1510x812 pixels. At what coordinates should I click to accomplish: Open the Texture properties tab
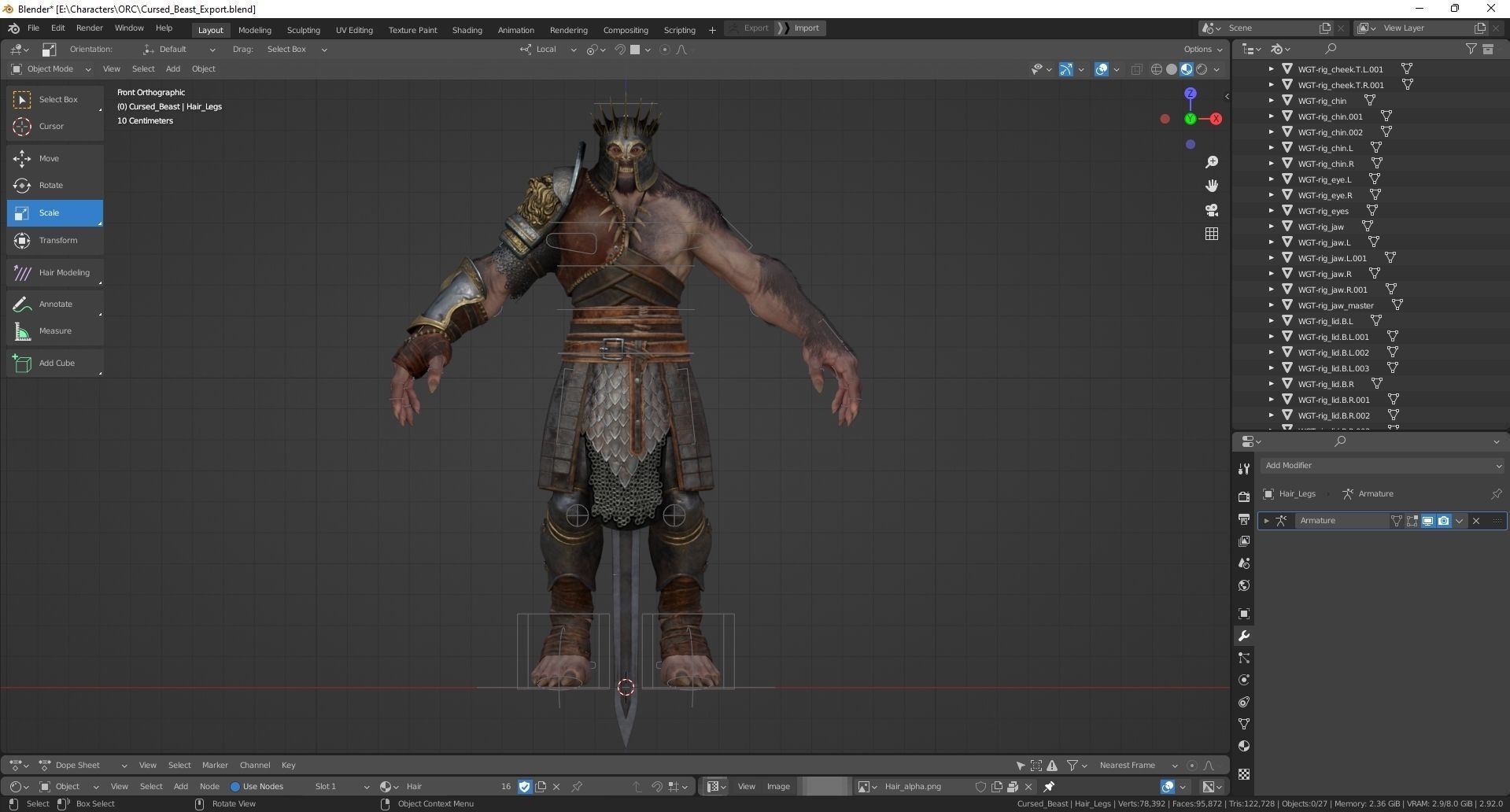tap(1244, 773)
